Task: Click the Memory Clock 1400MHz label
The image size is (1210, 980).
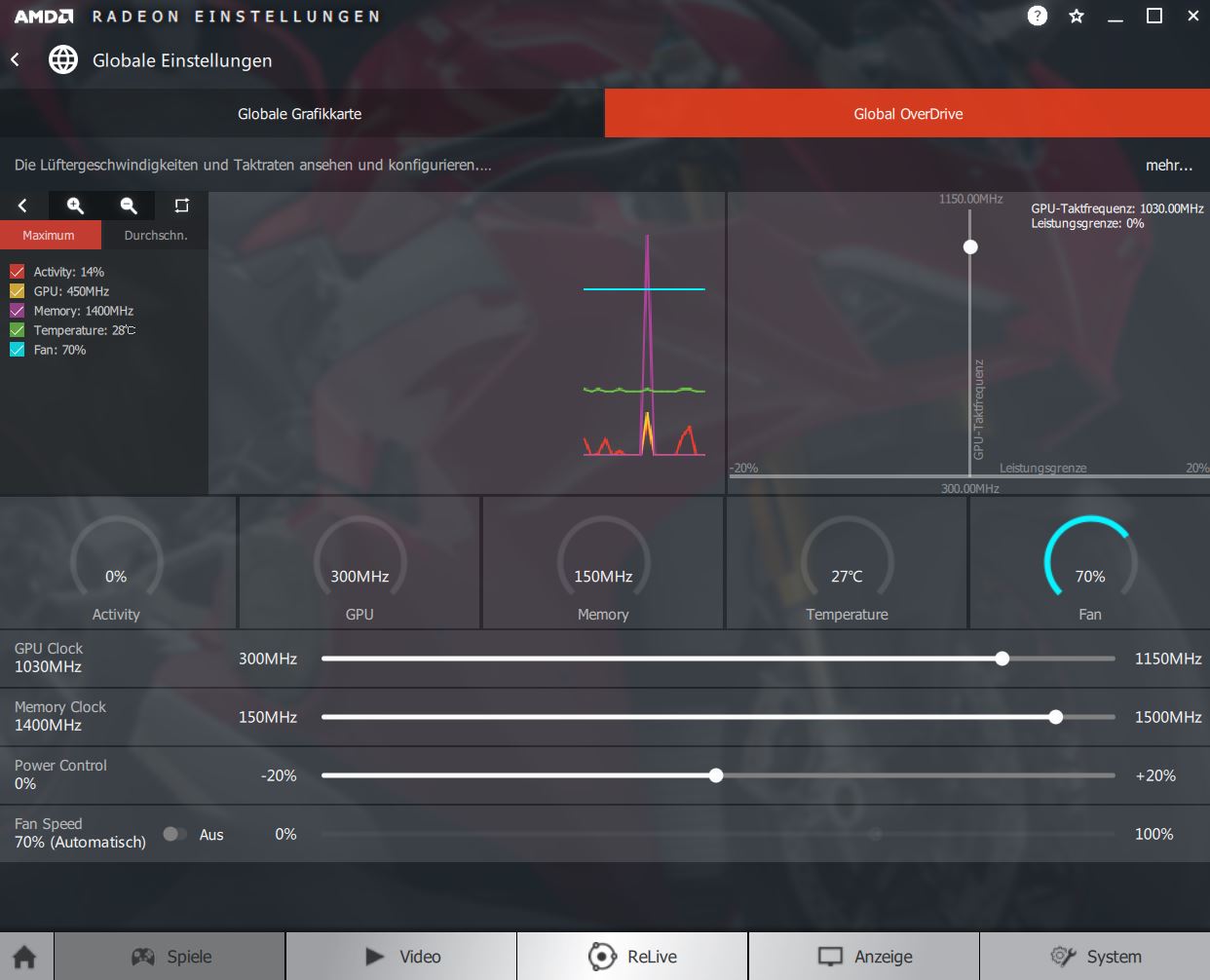Action: [60, 716]
